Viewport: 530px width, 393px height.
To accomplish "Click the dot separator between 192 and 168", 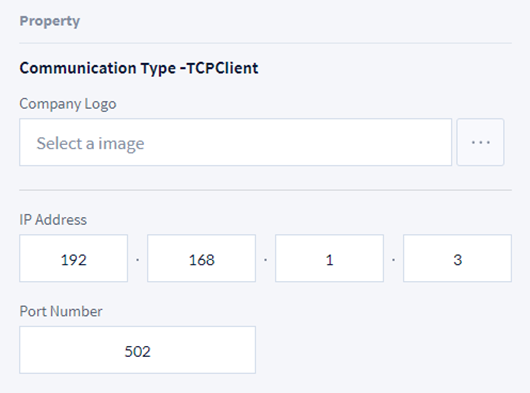I will click(138, 260).
